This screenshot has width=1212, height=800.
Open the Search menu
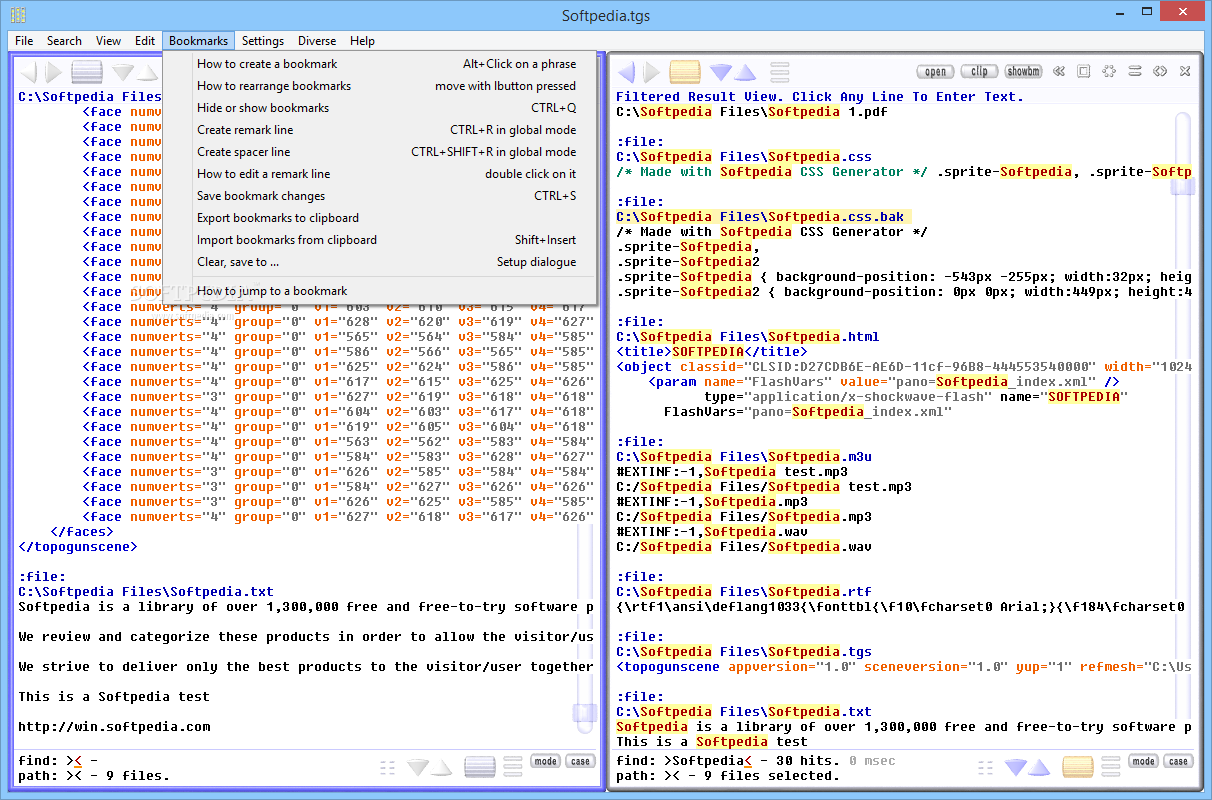64,41
